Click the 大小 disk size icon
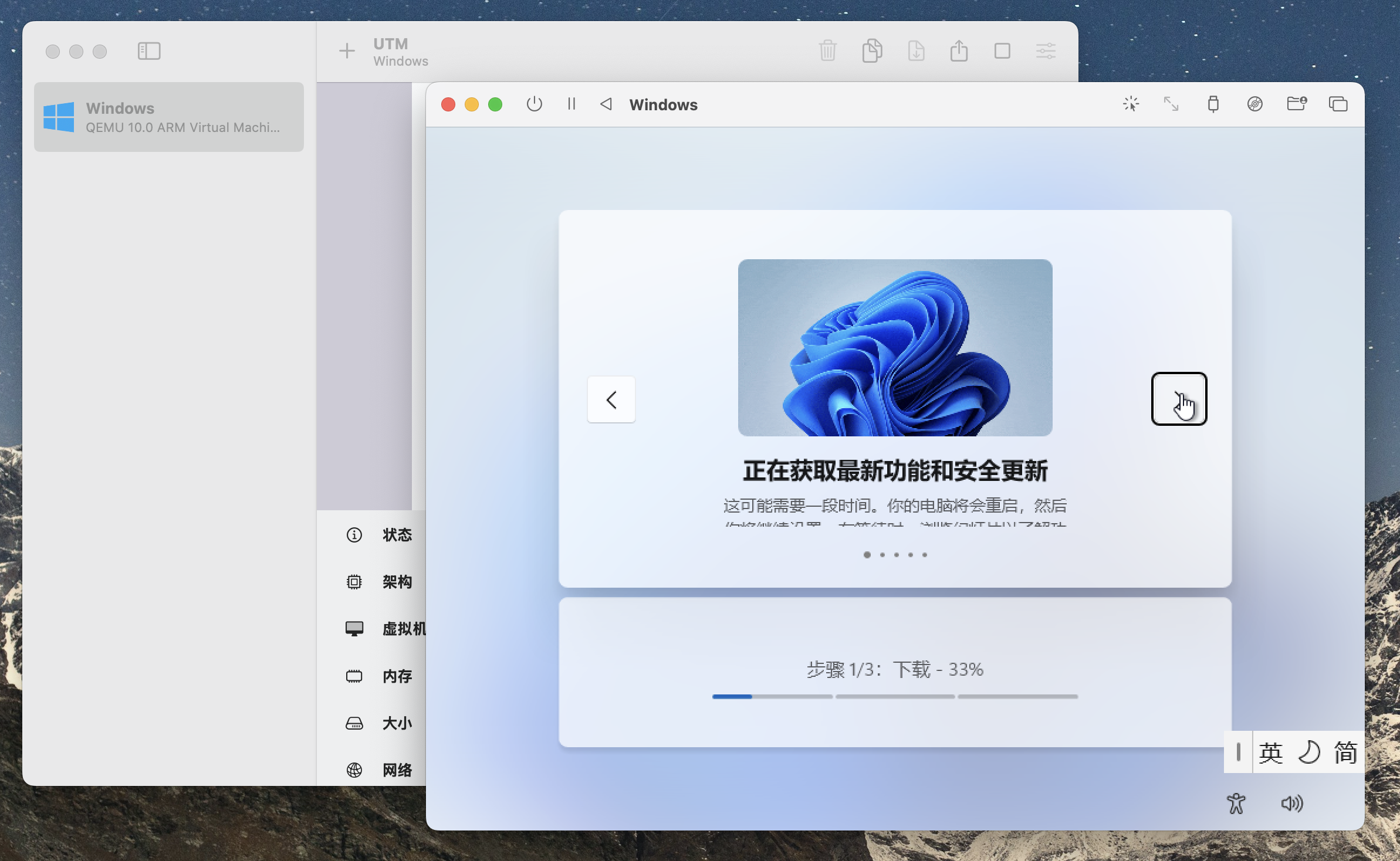Viewport: 1400px width, 861px height. tap(354, 723)
